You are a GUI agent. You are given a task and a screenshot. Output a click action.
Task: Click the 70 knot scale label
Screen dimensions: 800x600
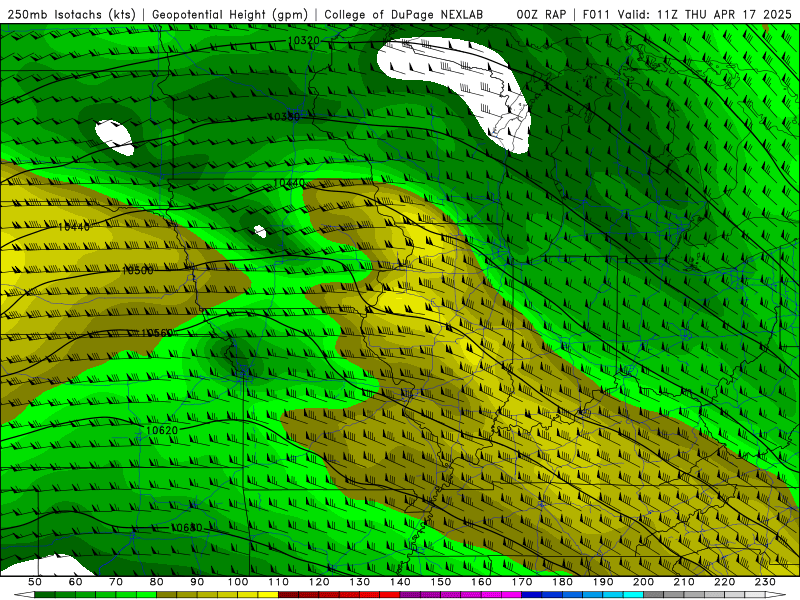(x=116, y=582)
